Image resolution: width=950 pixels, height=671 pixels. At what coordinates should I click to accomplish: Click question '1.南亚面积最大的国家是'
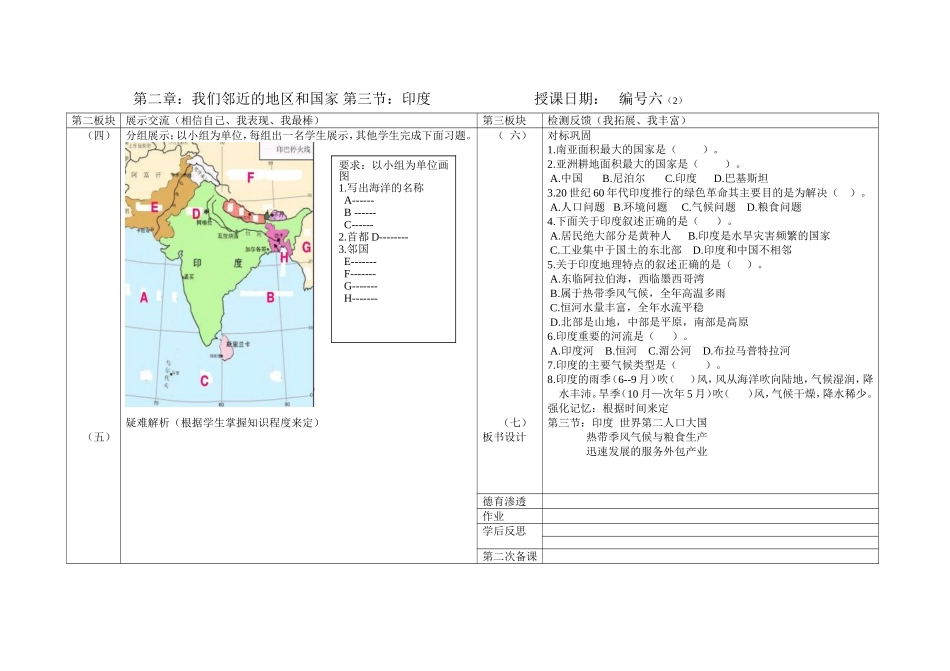pos(633,149)
